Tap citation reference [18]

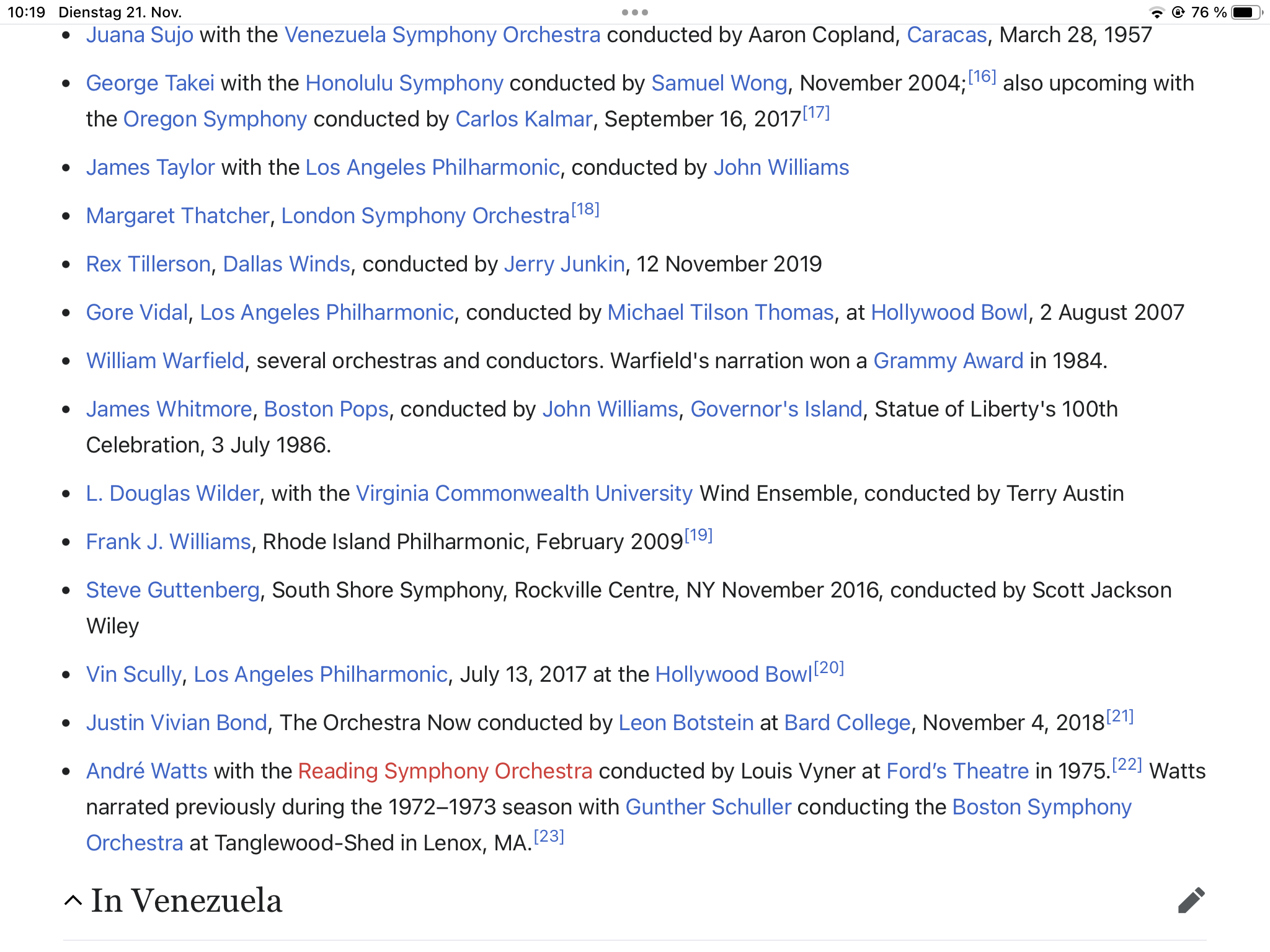click(585, 209)
